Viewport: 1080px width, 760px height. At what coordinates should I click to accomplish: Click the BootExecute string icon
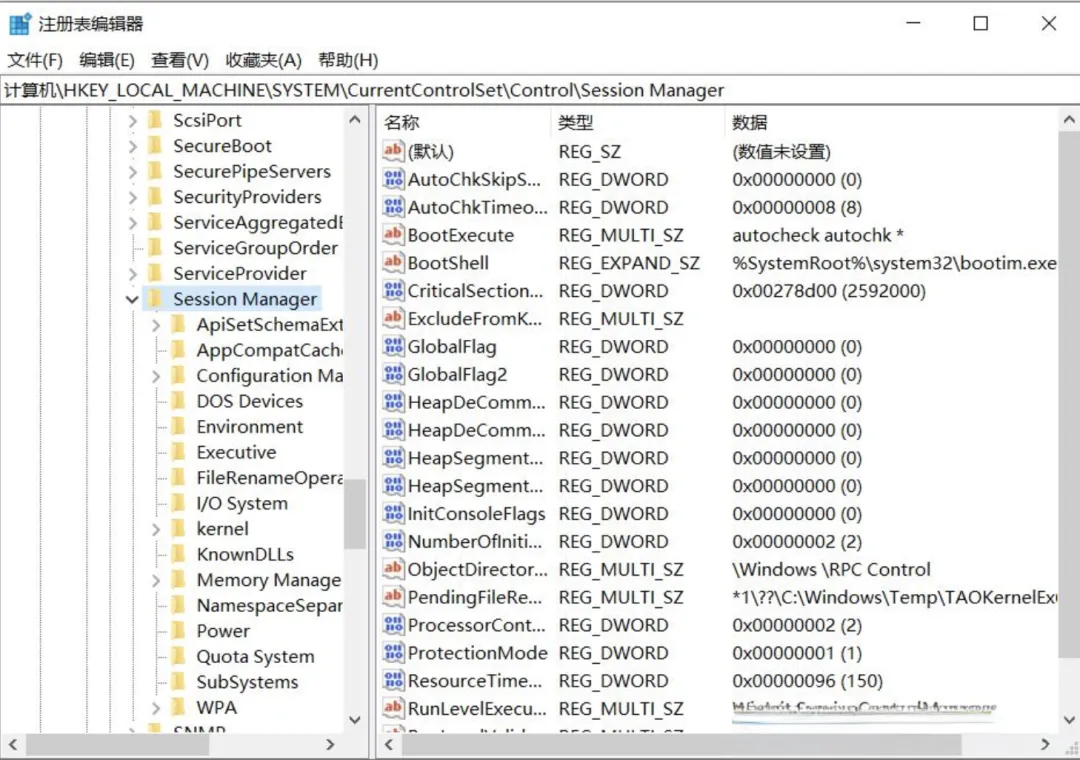coord(393,235)
